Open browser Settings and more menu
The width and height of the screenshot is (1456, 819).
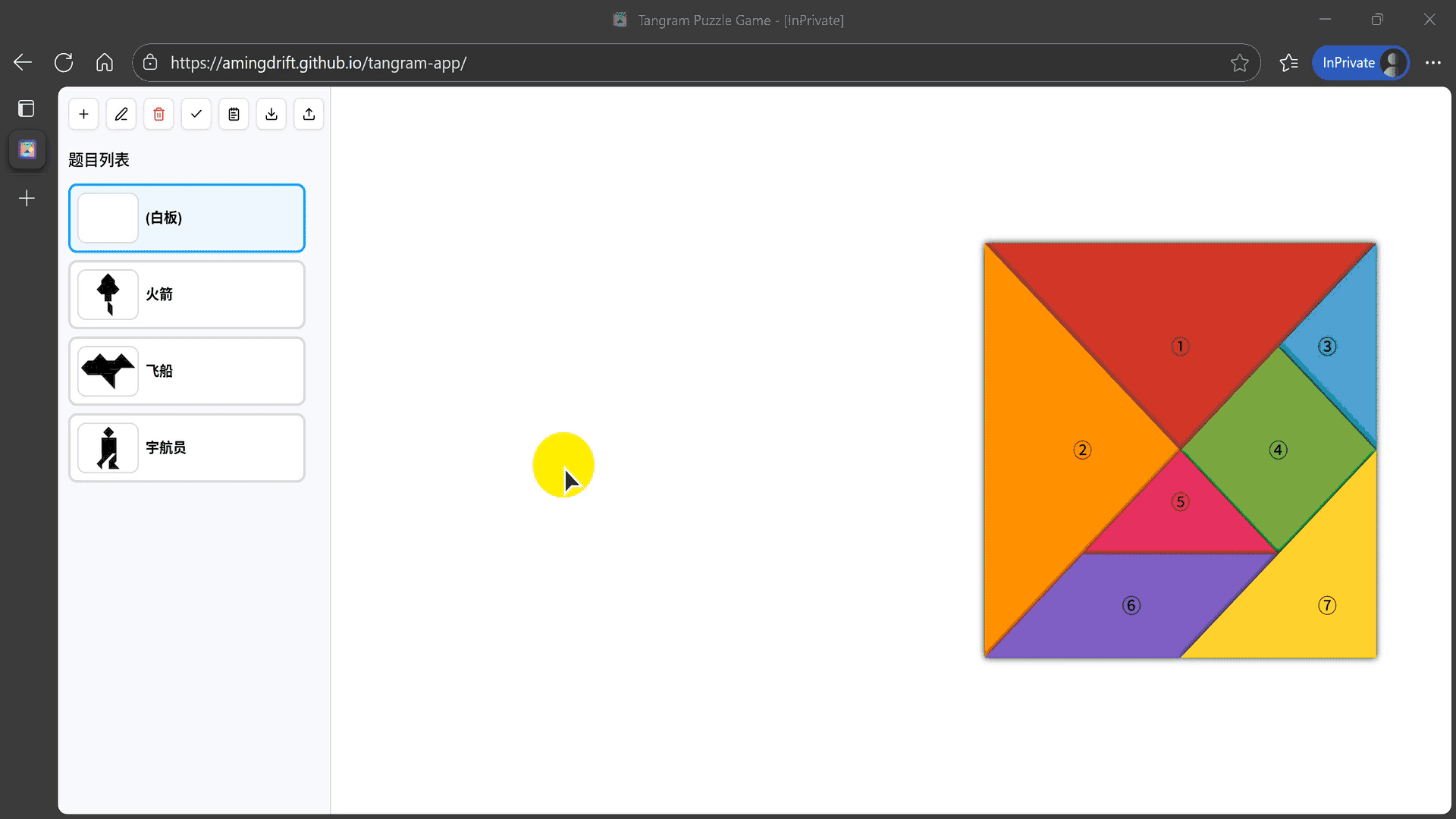tap(1433, 63)
